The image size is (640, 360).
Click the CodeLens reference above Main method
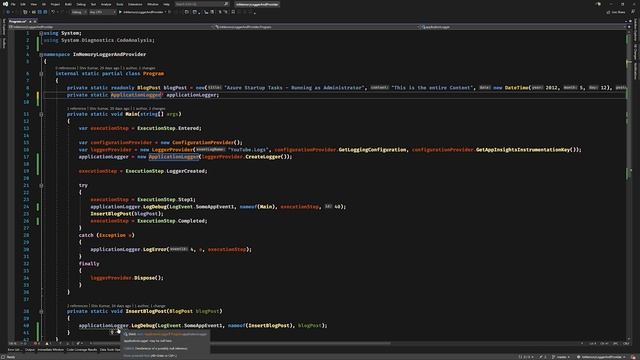pos(76,109)
